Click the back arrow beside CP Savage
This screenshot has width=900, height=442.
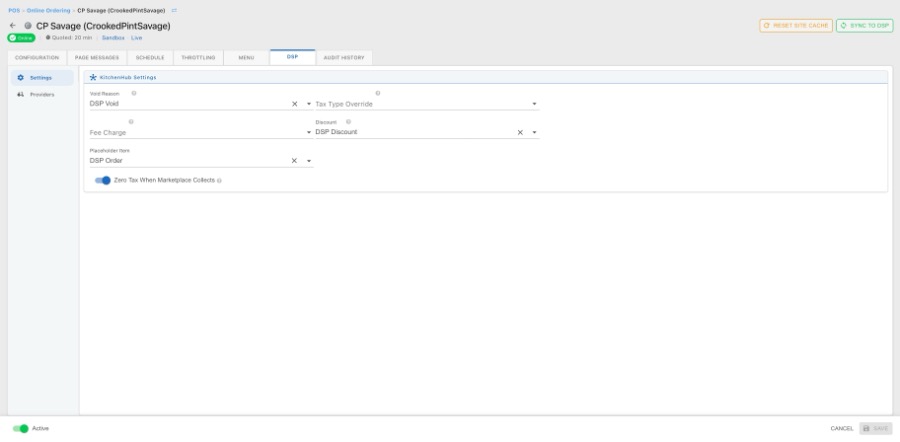pyautogui.click(x=13, y=25)
